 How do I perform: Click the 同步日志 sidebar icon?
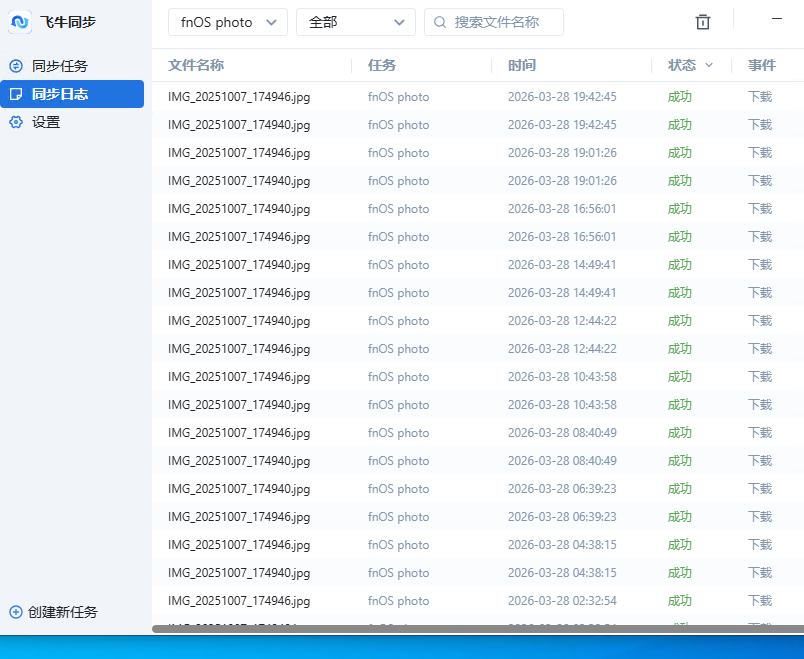pos(16,94)
